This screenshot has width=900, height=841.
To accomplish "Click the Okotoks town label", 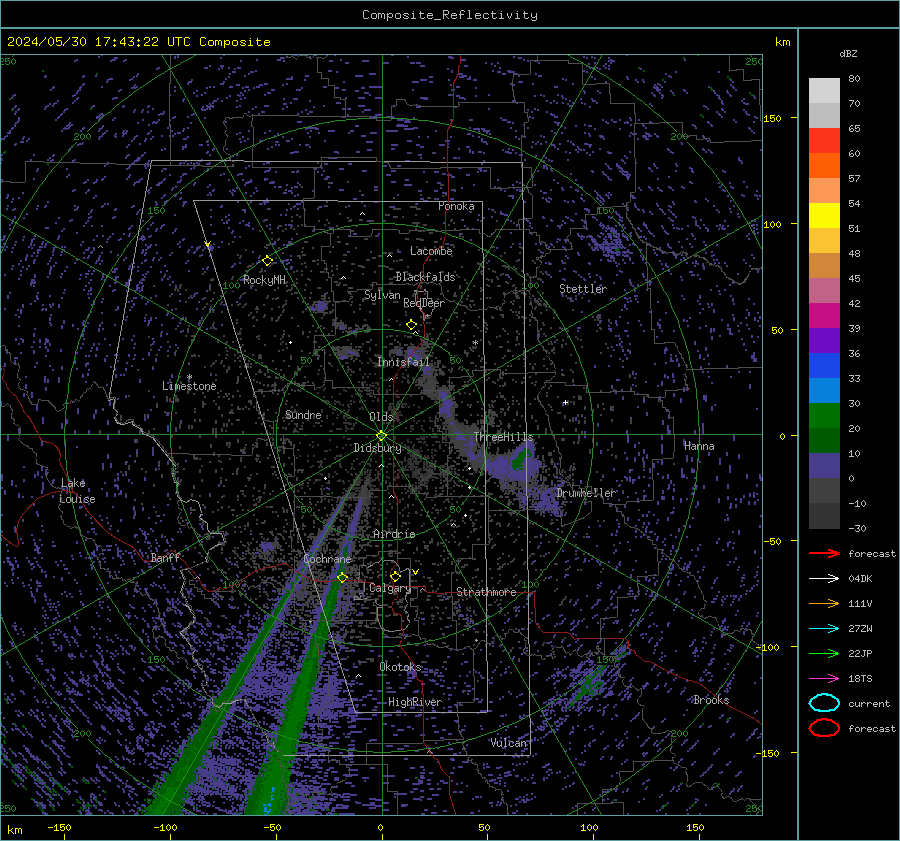I will click(400, 667).
